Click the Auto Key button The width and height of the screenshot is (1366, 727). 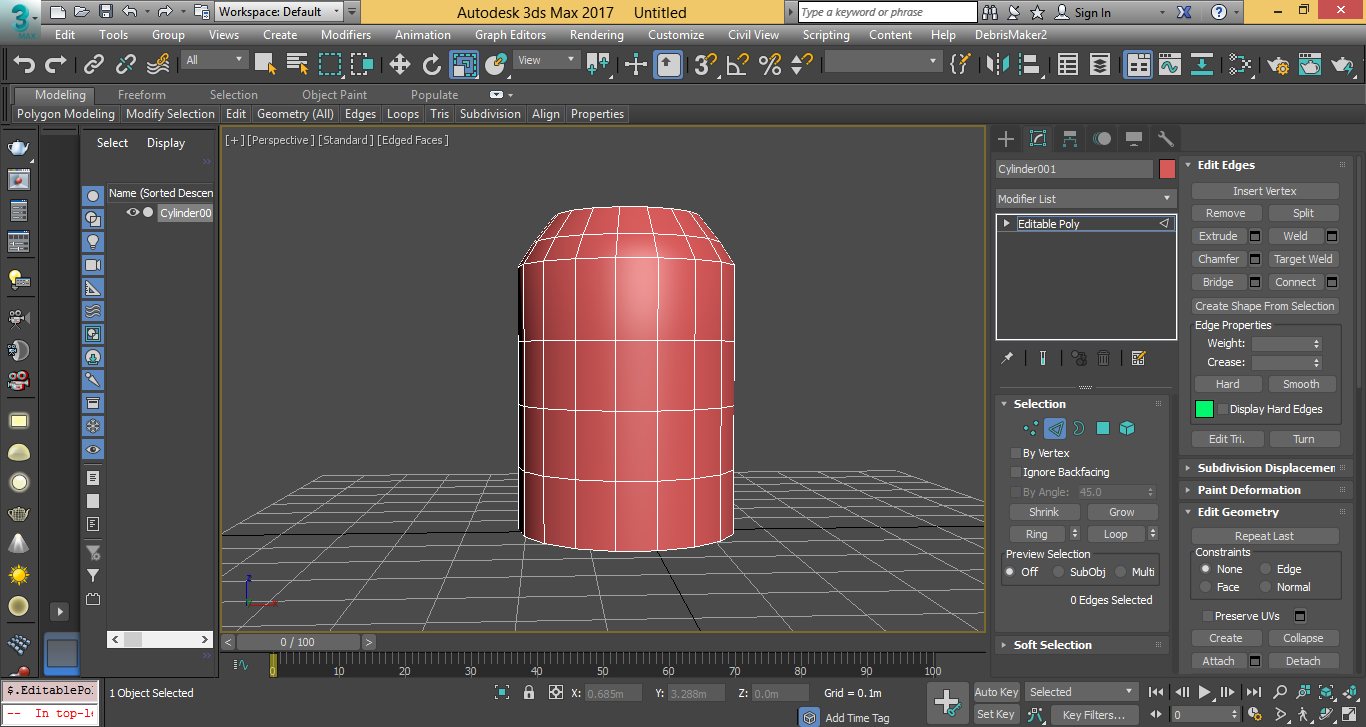[997, 692]
